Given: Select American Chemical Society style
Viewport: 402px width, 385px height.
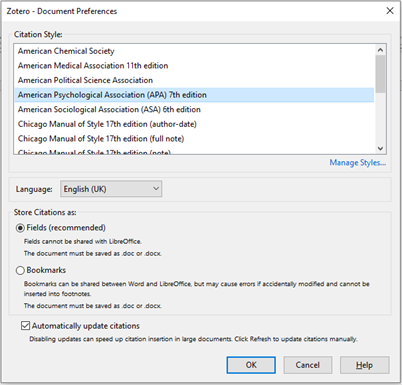Looking at the screenshot, I should (x=194, y=51).
